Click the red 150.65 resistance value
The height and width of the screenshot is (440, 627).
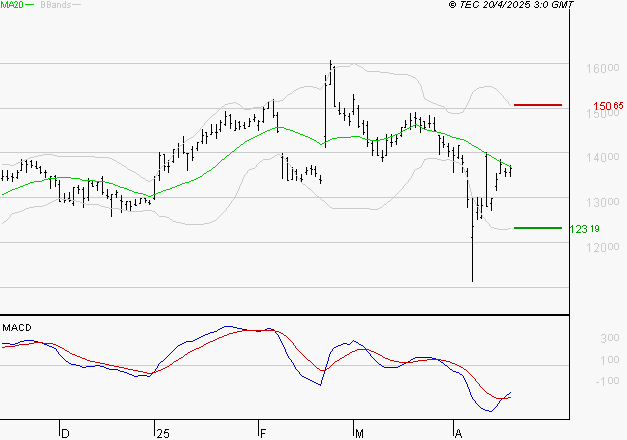[x=608, y=106]
